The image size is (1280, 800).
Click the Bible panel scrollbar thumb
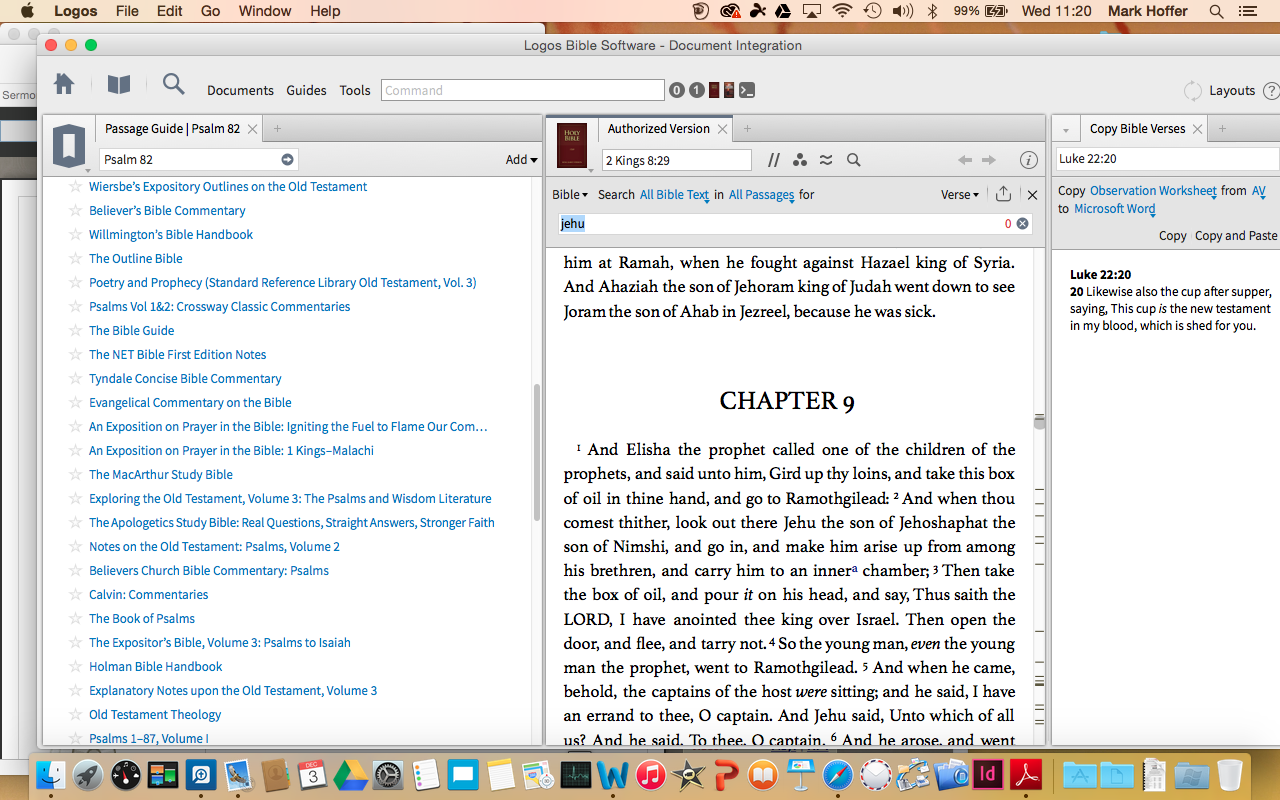(x=1040, y=421)
